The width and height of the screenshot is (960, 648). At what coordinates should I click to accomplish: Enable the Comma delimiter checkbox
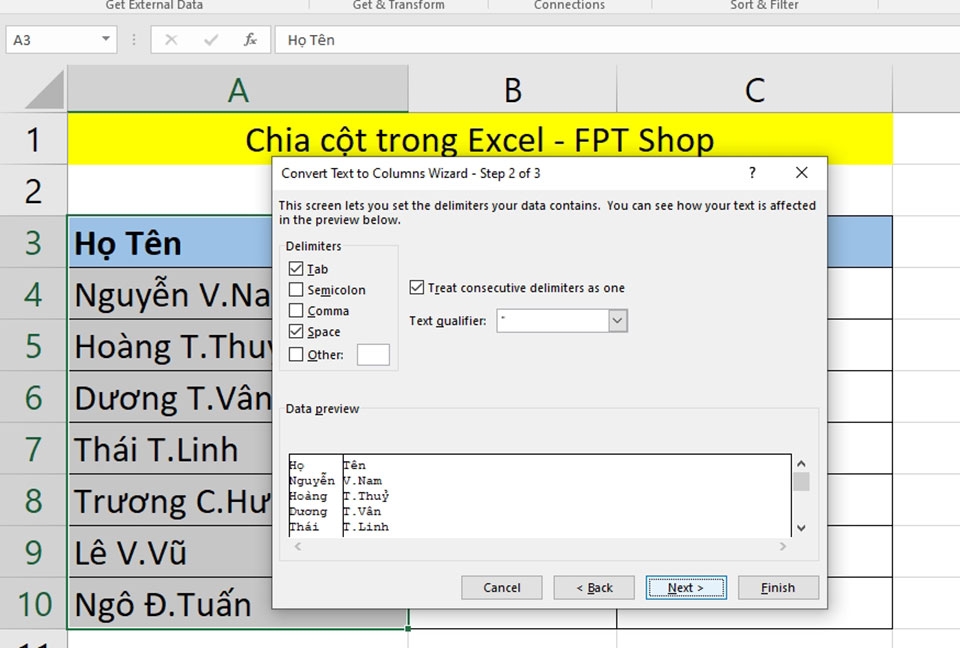point(296,310)
